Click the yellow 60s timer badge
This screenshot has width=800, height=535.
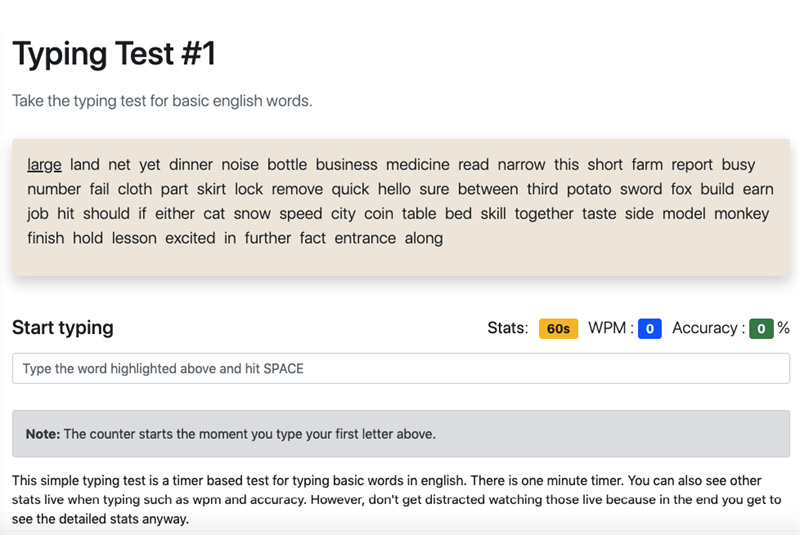click(x=558, y=328)
